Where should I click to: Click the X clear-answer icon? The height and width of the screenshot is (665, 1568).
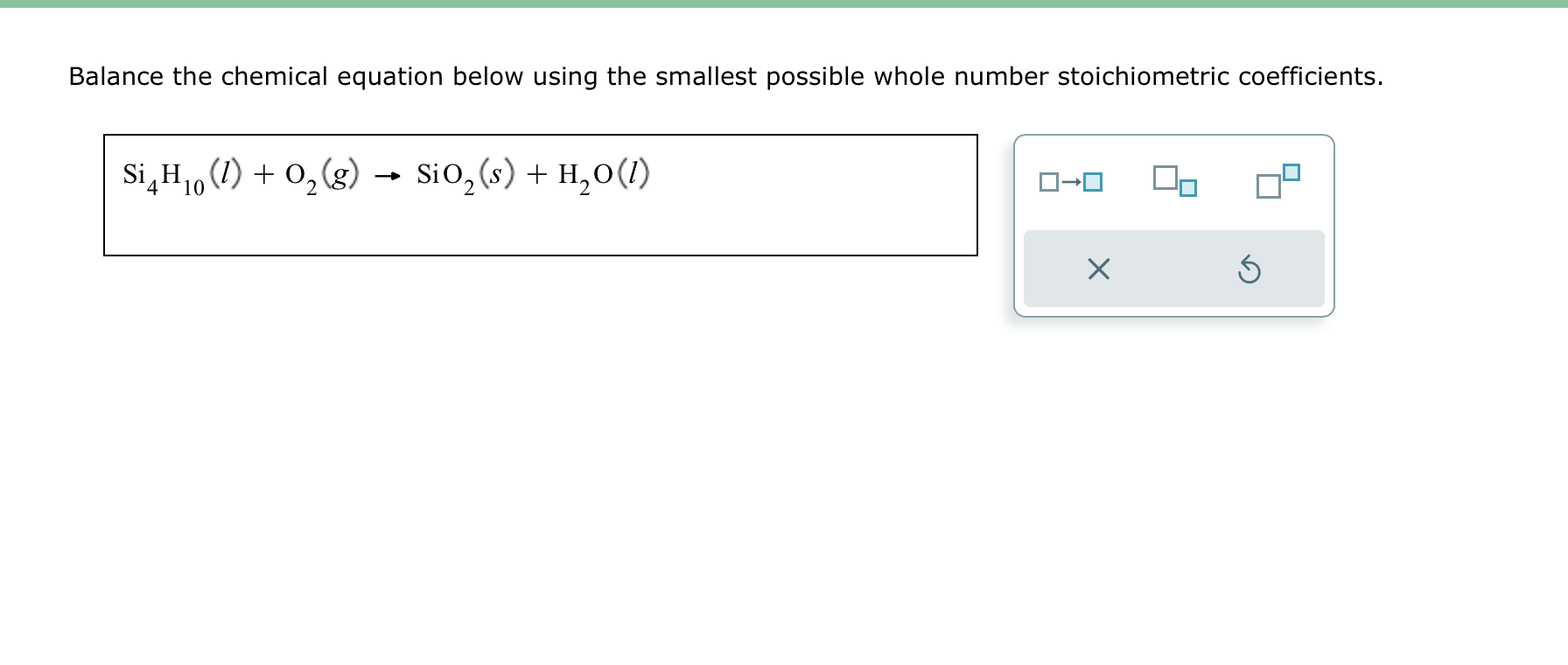pos(1098,269)
